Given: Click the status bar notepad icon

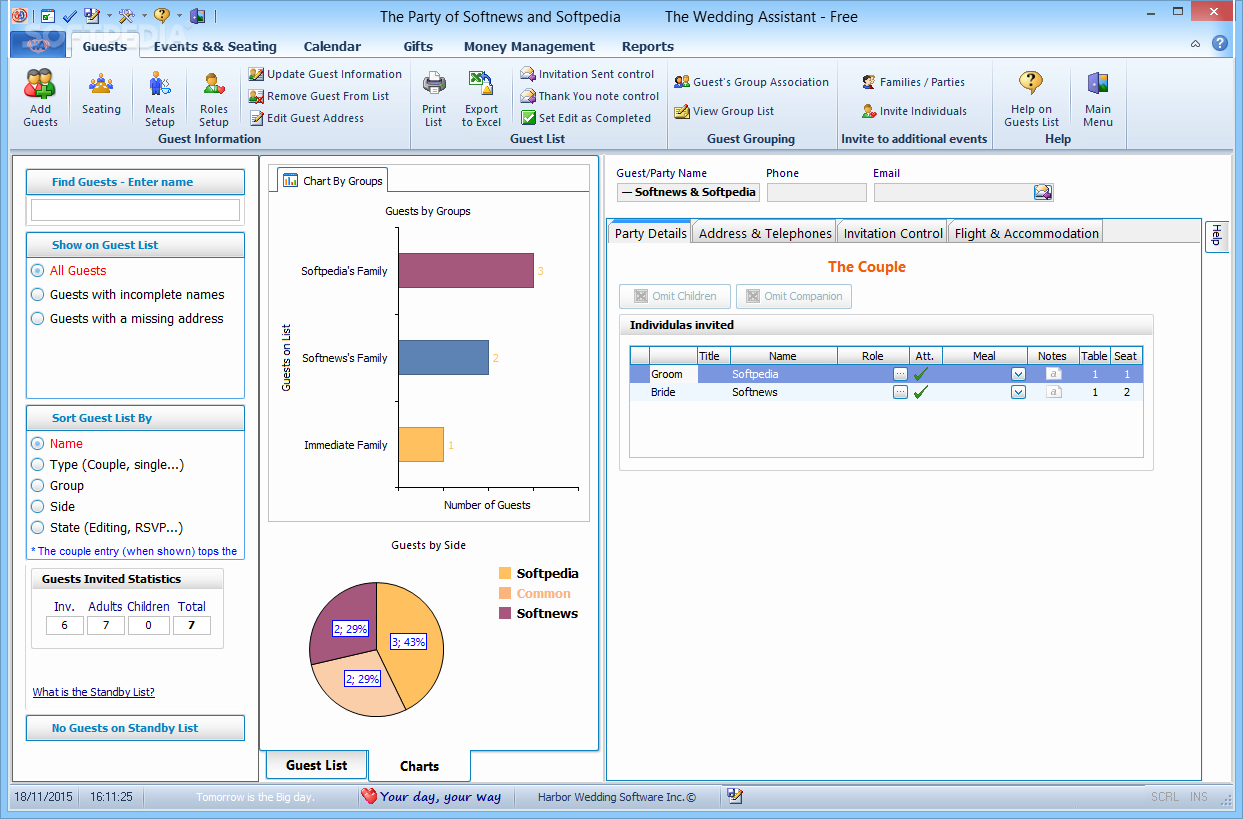Looking at the screenshot, I should 735,796.
